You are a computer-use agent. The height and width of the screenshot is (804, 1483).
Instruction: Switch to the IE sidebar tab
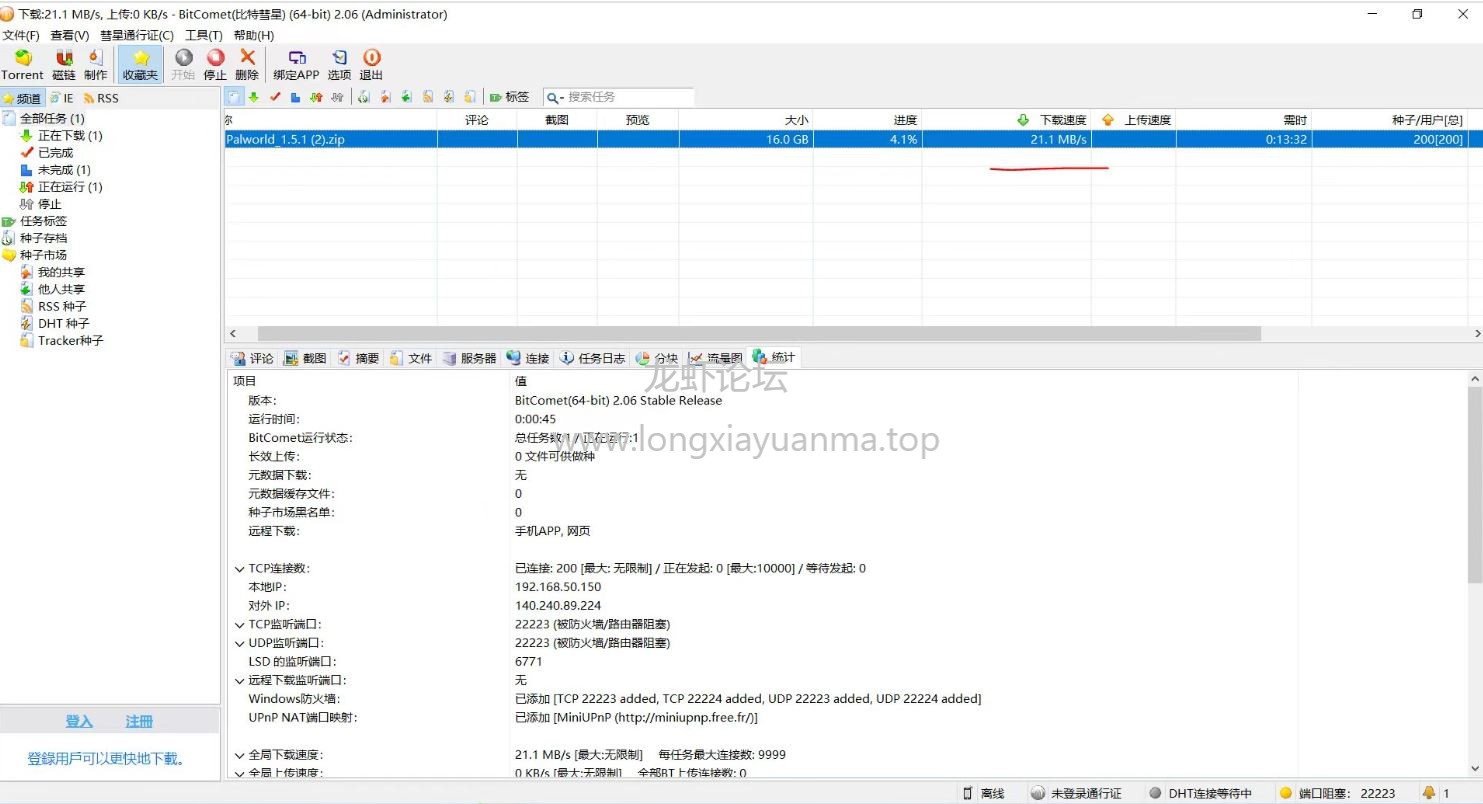coord(62,98)
